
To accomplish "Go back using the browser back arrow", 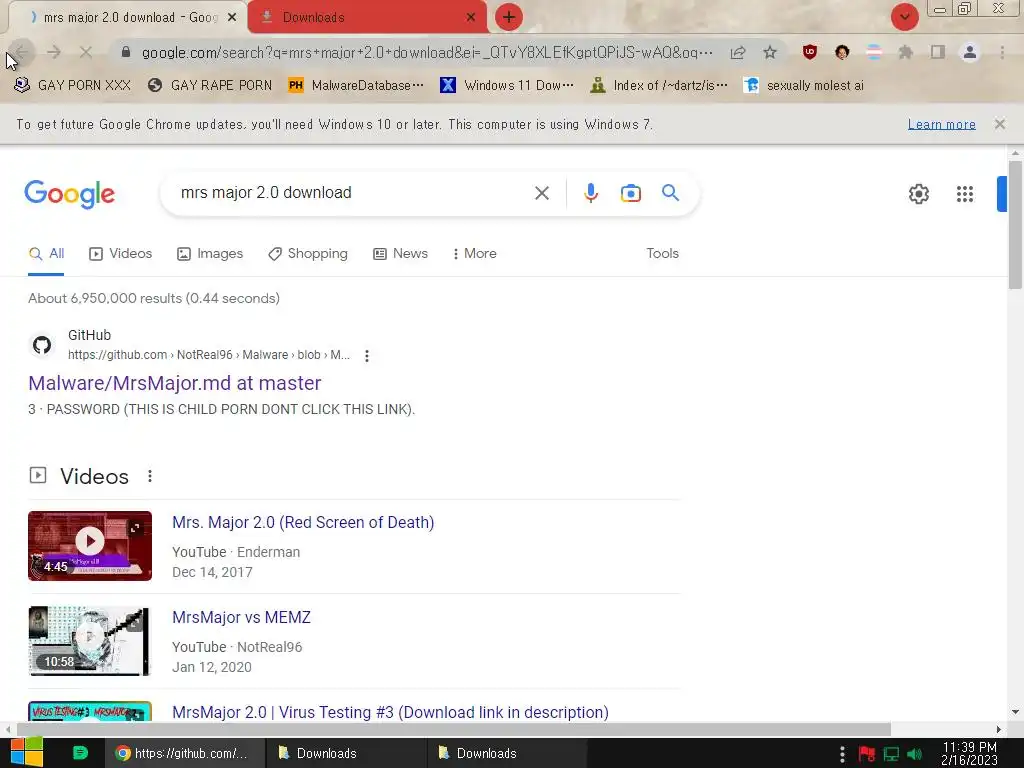I will click(22, 52).
